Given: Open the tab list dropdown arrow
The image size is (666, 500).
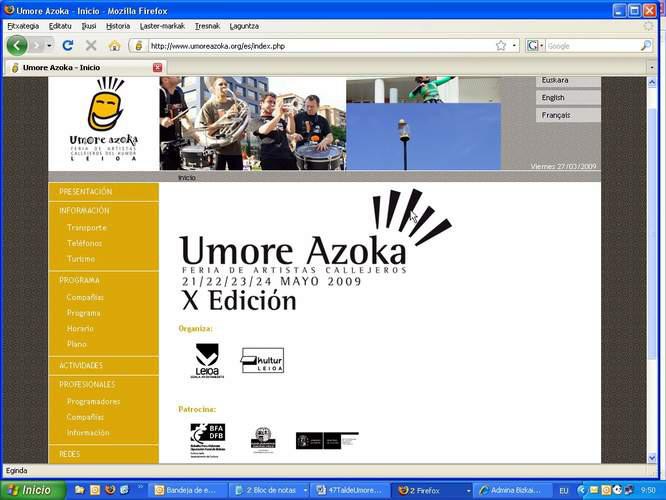Looking at the screenshot, I should pos(652,67).
